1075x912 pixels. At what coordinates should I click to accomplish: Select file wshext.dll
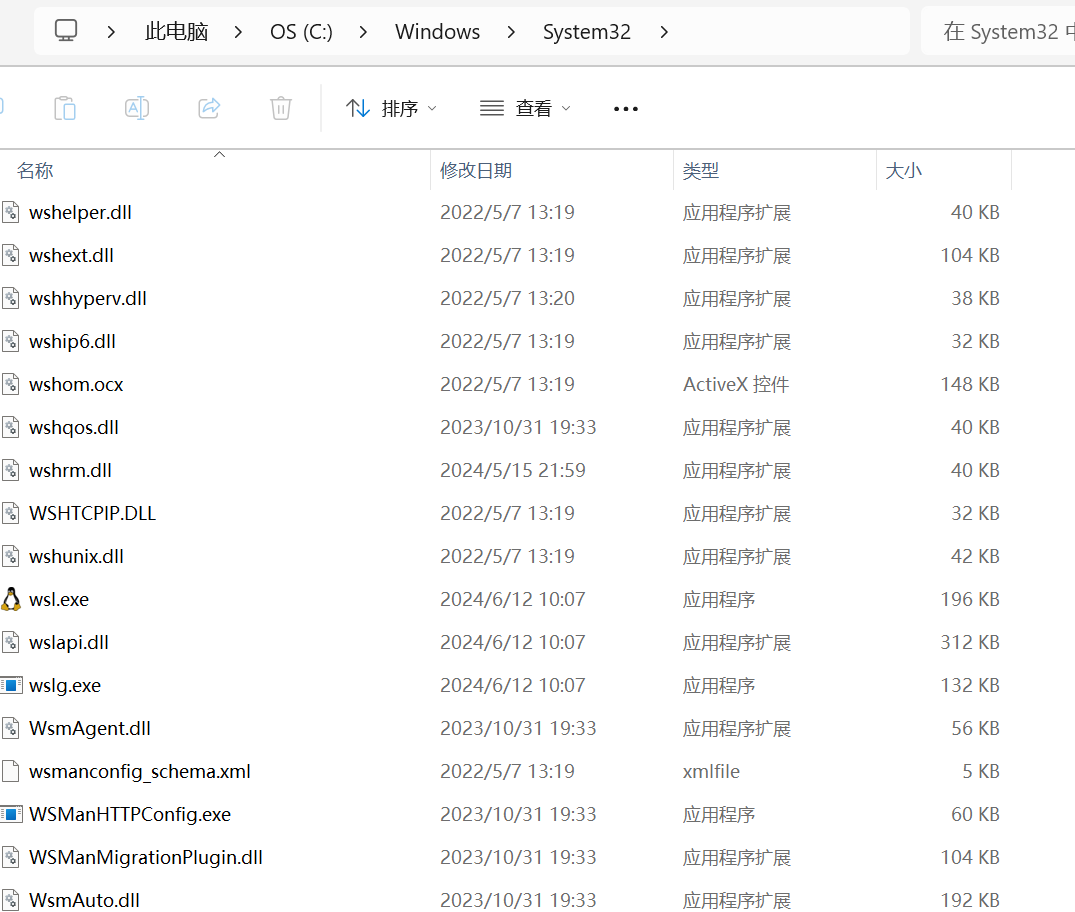[x=71, y=256]
